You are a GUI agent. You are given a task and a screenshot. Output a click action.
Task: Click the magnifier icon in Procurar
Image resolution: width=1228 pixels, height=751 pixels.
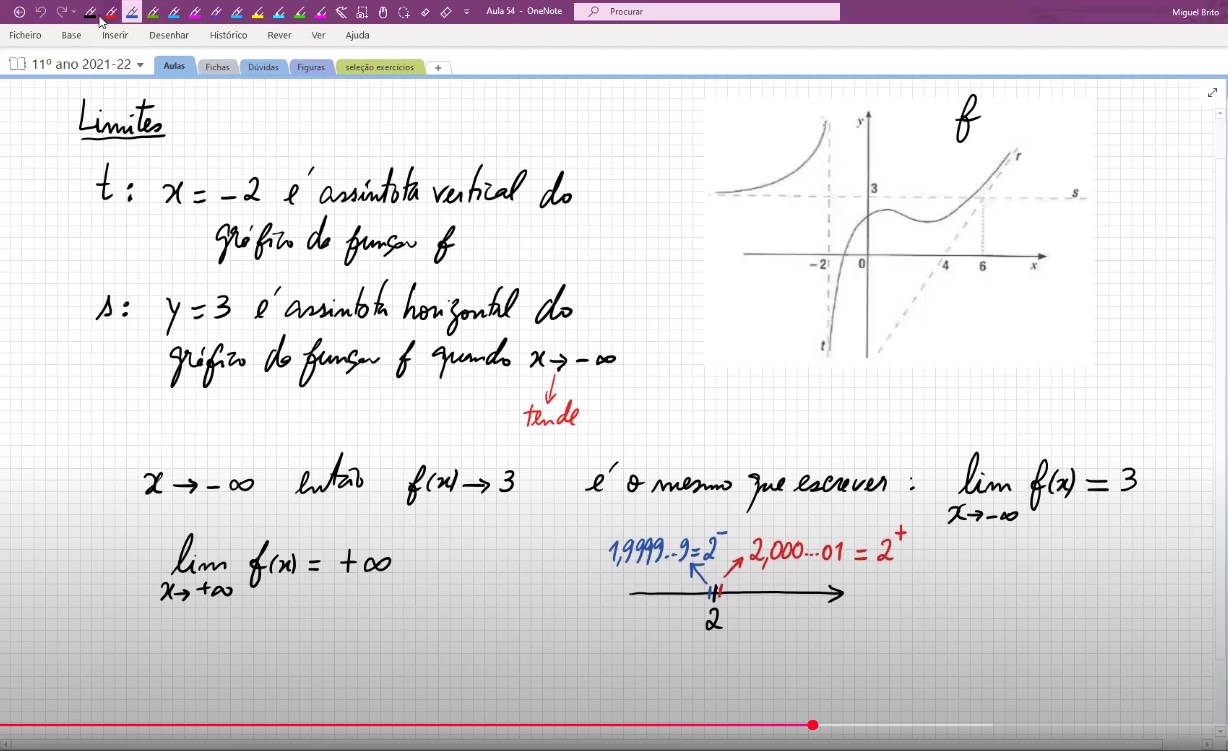click(x=594, y=12)
